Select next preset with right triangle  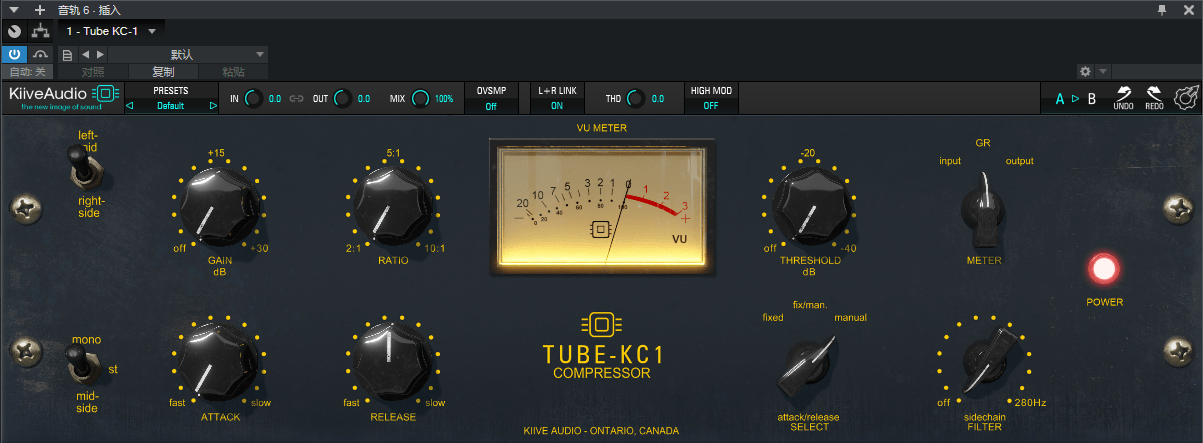point(213,105)
